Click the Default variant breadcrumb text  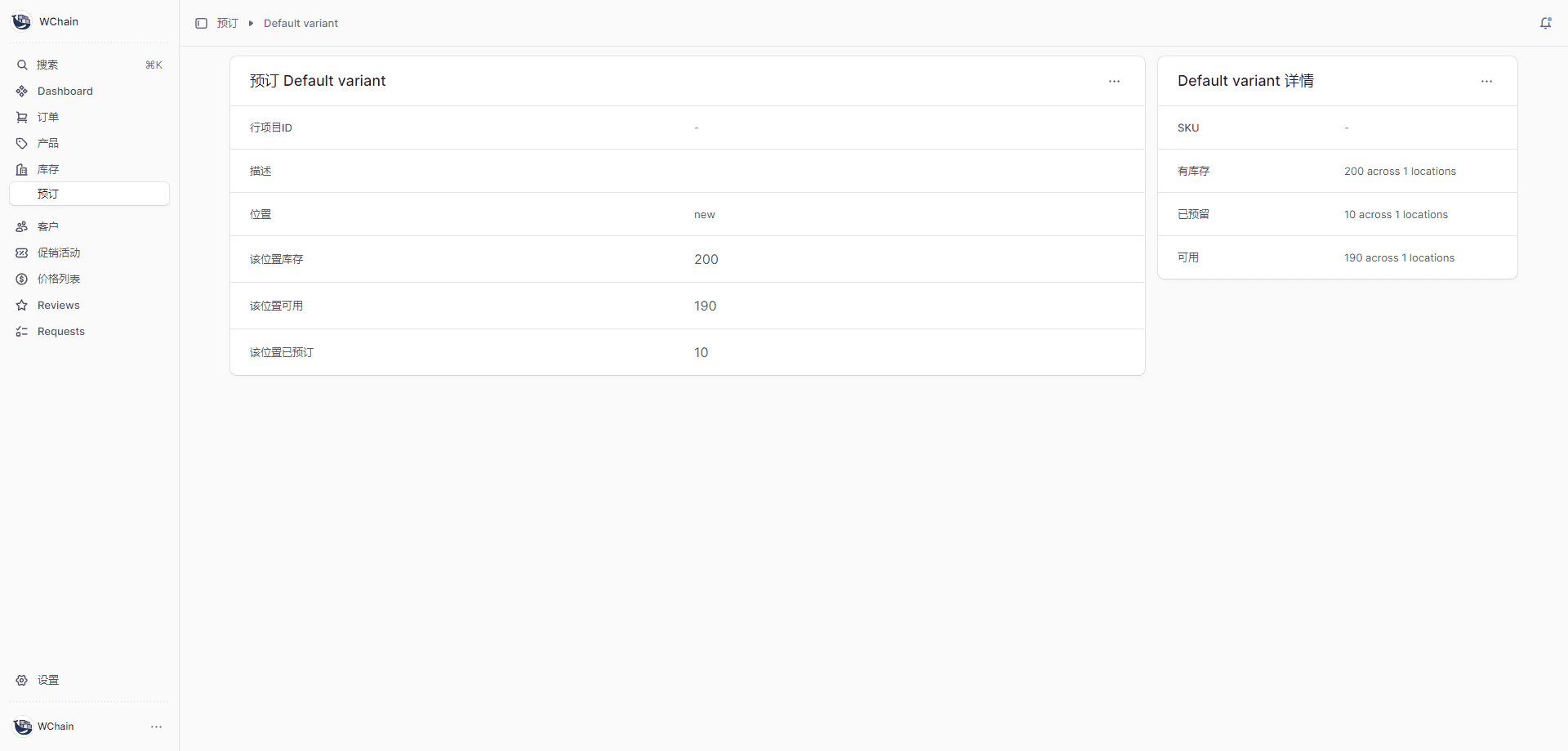pyautogui.click(x=301, y=24)
